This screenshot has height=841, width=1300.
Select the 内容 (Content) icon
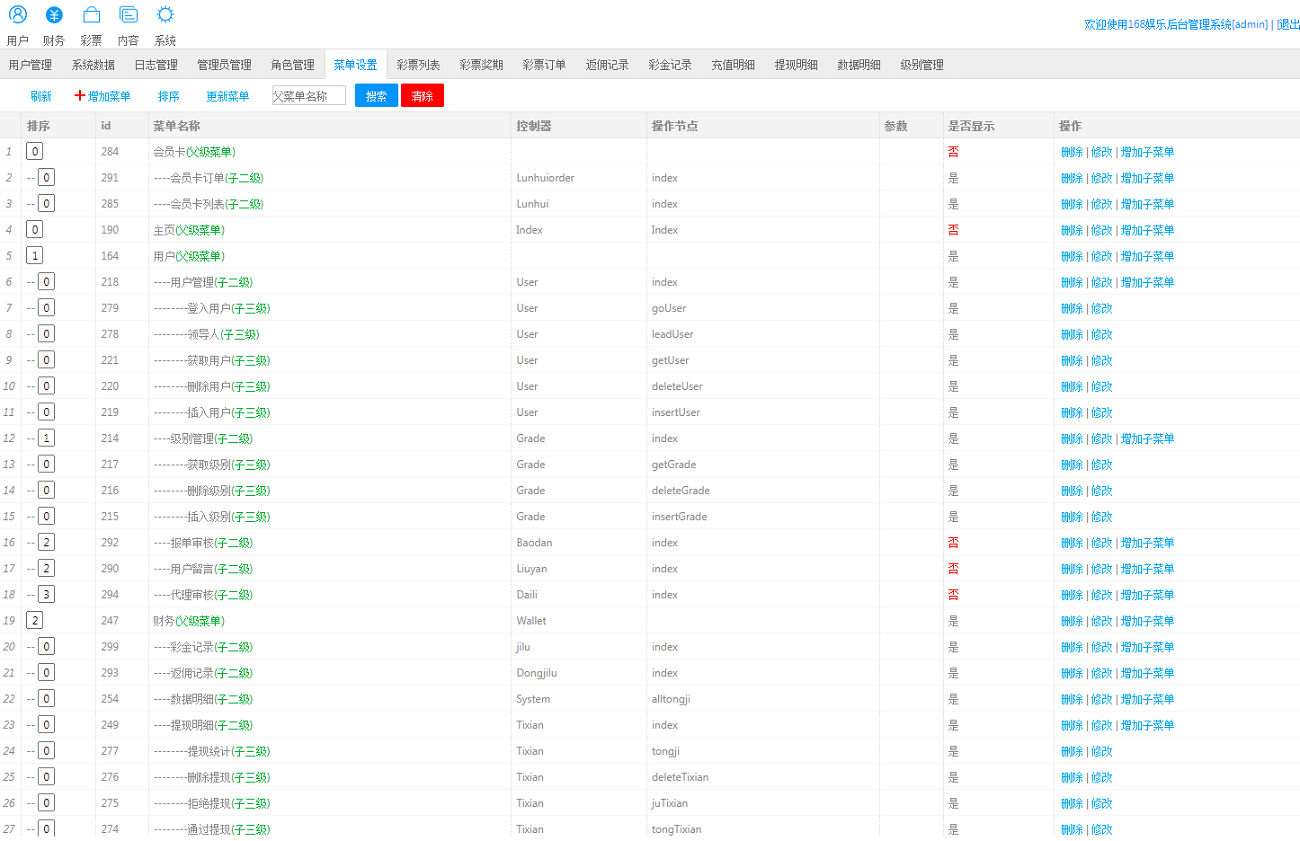pyautogui.click(x=128, y=15)
